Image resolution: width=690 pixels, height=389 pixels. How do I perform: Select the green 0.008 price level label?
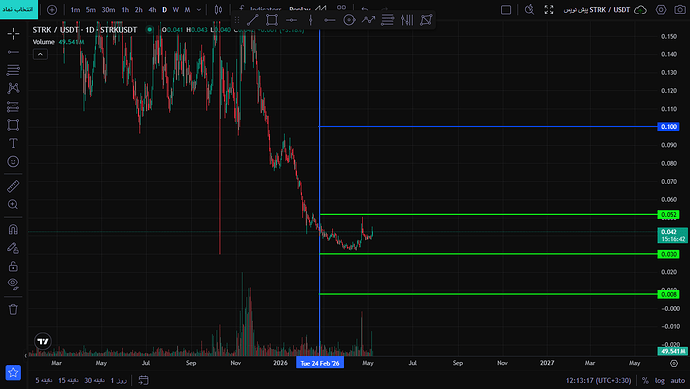pyautogui.click(x=668, y=294)
